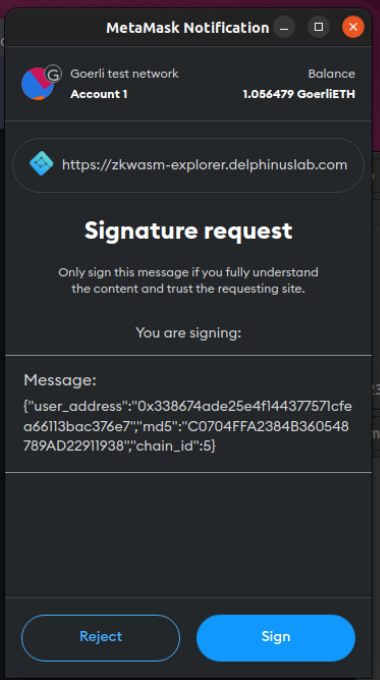This screenshot has width=380, height=680.
Task: Click the zkwasm-explorer site diamond icon
Action: (41, 164)
